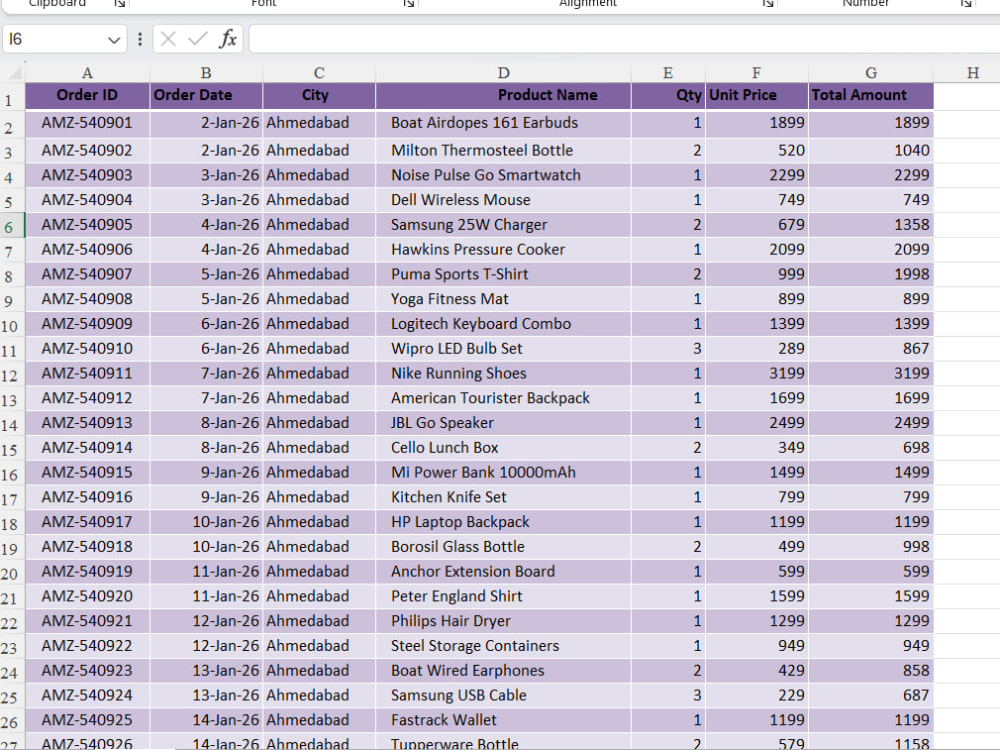
Task: Select column G header
Action: tap(871, 73)
